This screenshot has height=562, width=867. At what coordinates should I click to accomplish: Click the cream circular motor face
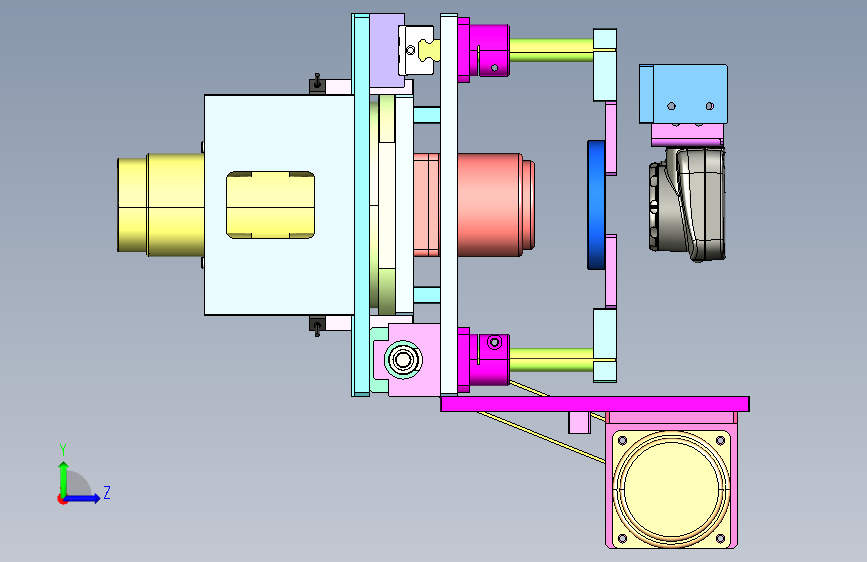(671, 488)
